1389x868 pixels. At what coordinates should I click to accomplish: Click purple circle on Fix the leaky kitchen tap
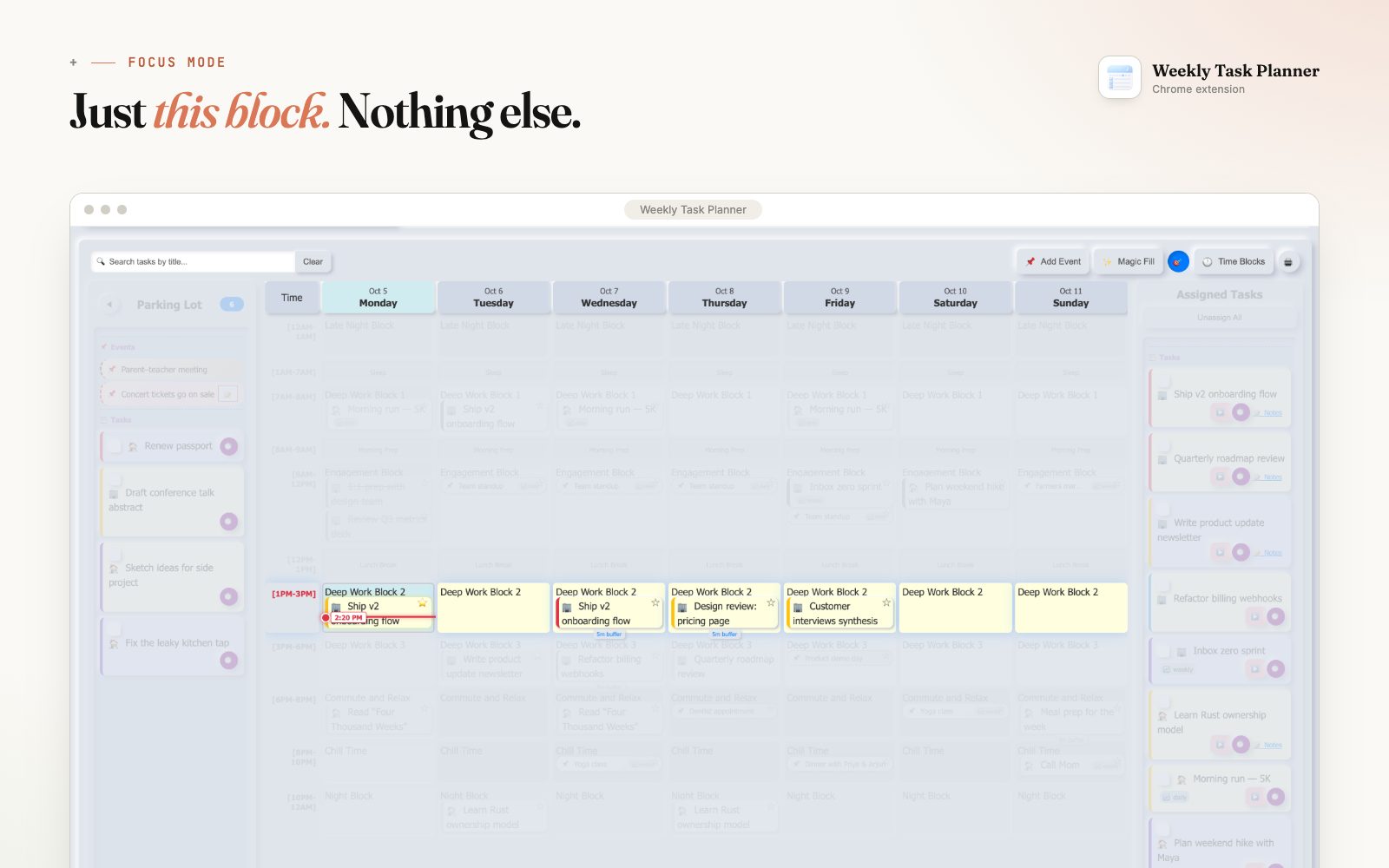point(228,660)
